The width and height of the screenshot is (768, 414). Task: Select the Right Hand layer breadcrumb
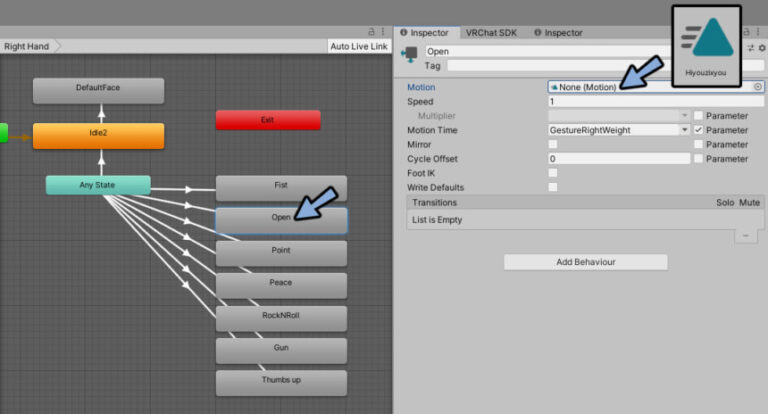click(x=28, y=47)
